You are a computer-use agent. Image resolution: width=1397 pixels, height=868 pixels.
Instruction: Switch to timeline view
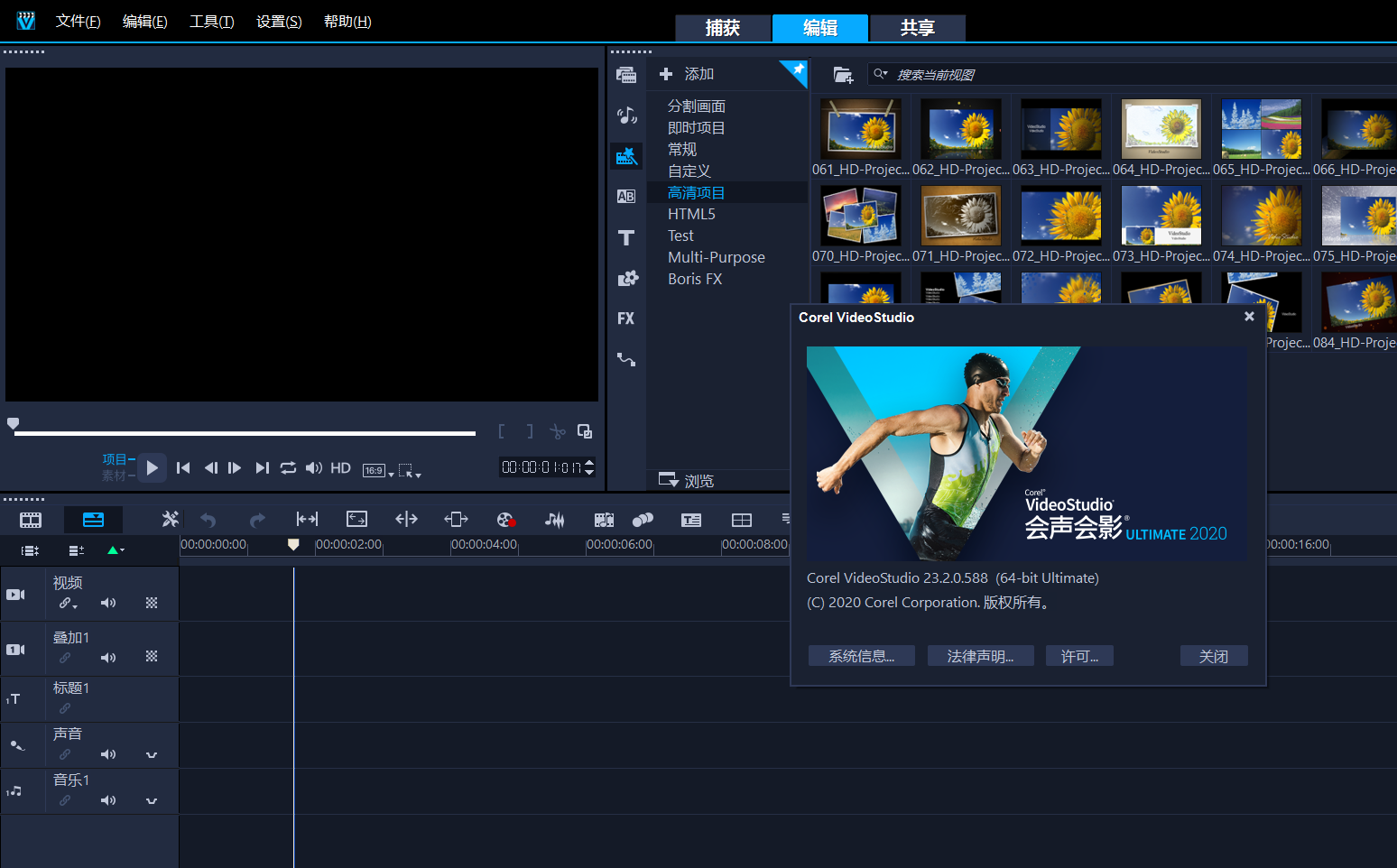93,520
